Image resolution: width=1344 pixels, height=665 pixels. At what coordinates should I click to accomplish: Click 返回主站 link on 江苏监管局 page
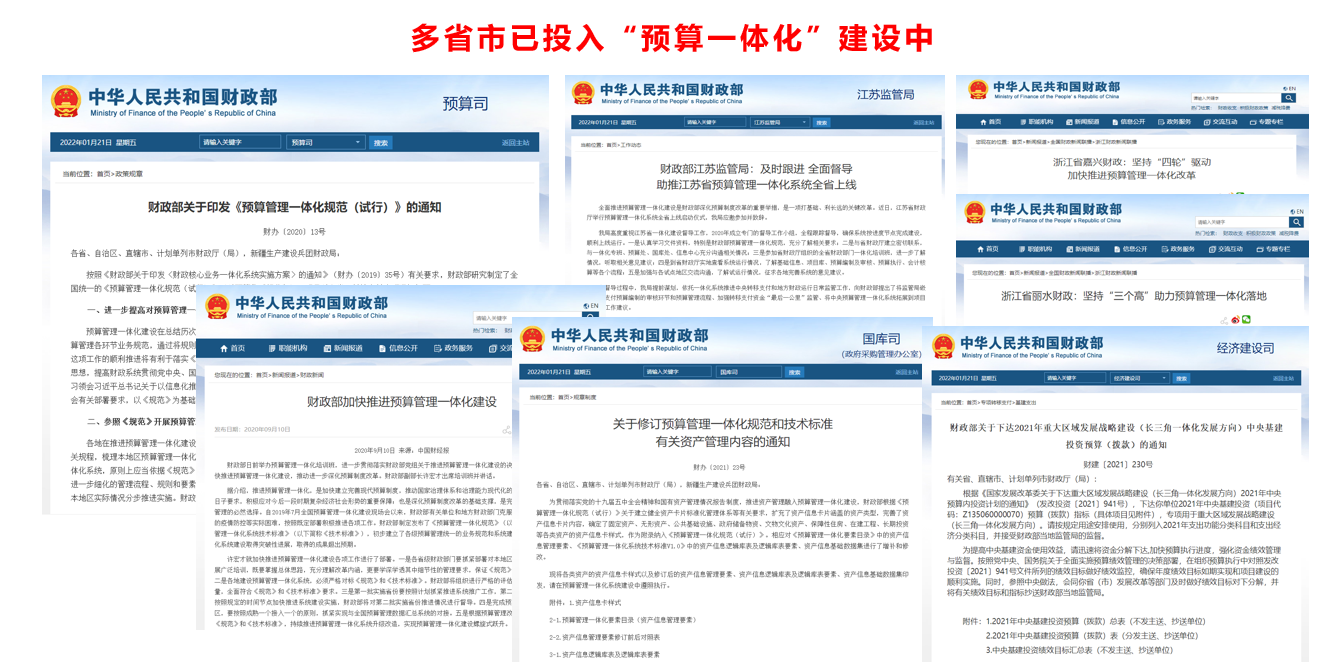click(926, 123)
